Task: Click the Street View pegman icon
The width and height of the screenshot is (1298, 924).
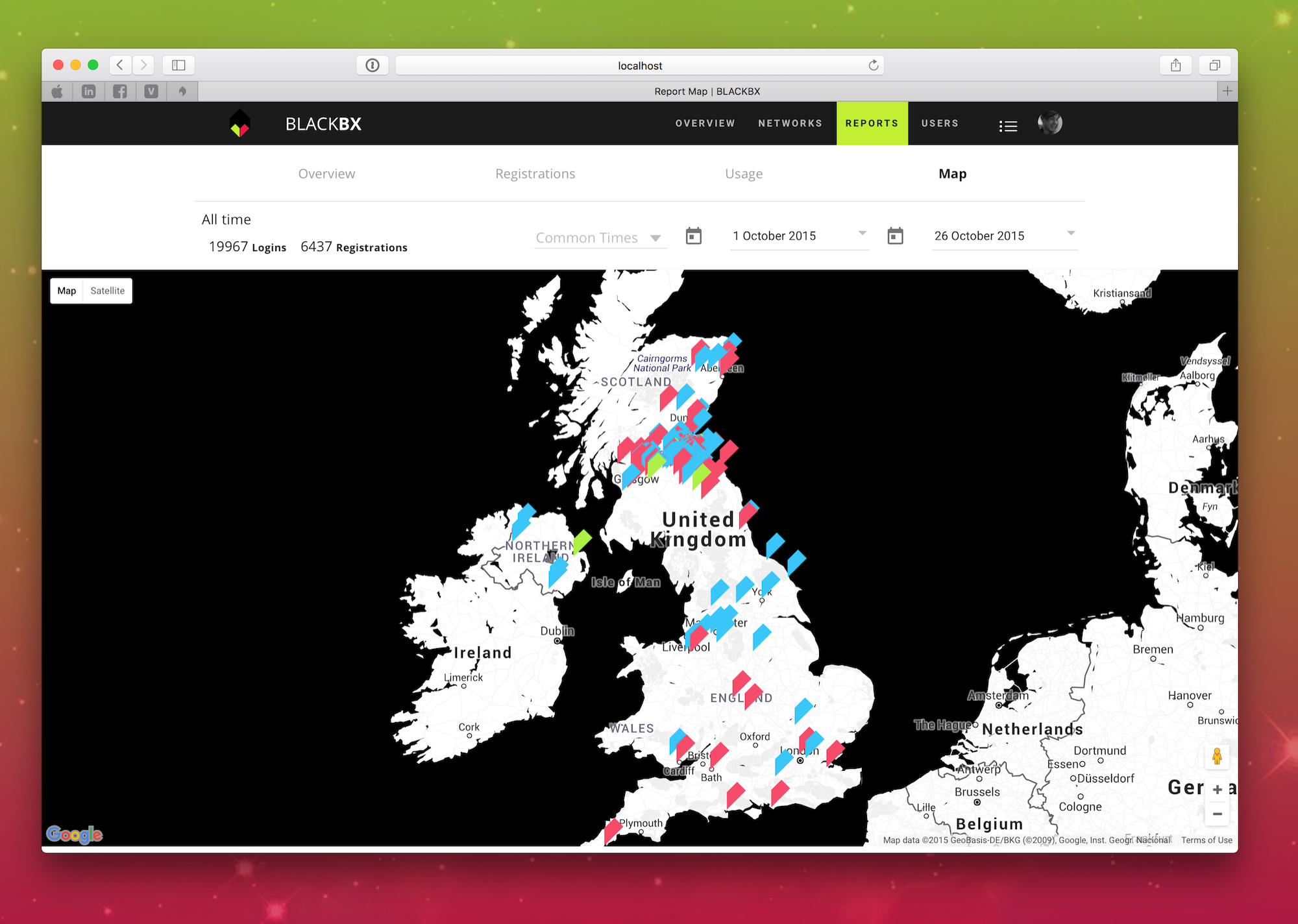Action: pos(1217,757)
